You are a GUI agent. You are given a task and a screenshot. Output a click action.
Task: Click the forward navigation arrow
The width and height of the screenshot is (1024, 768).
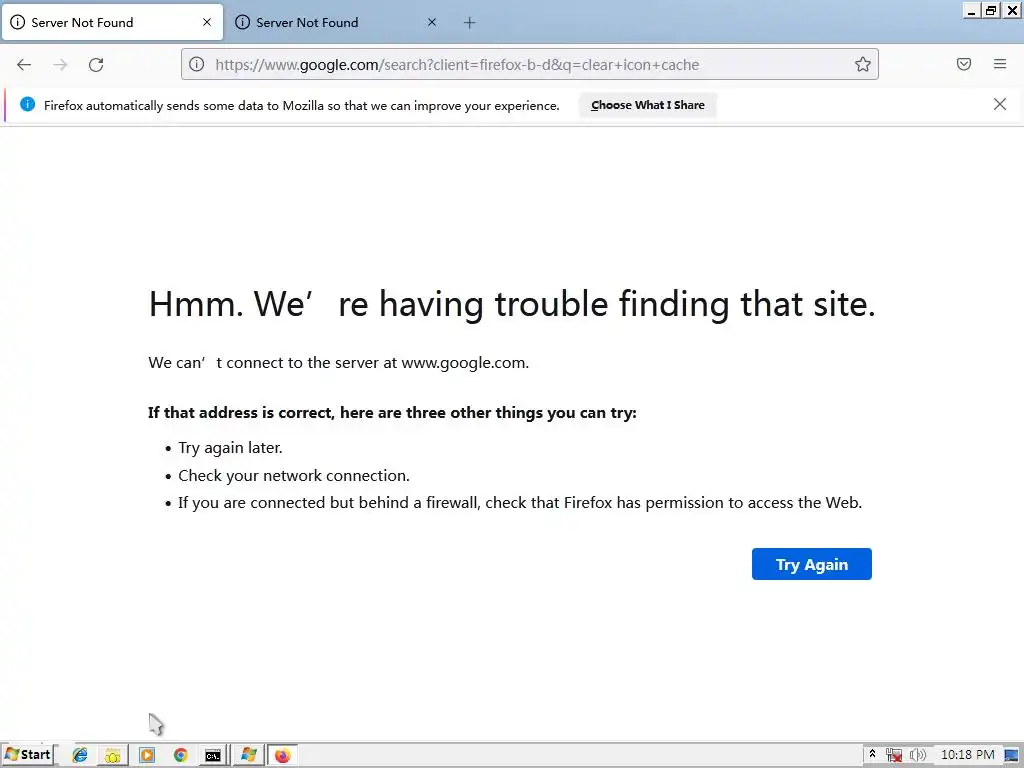[x=60, y=65]
